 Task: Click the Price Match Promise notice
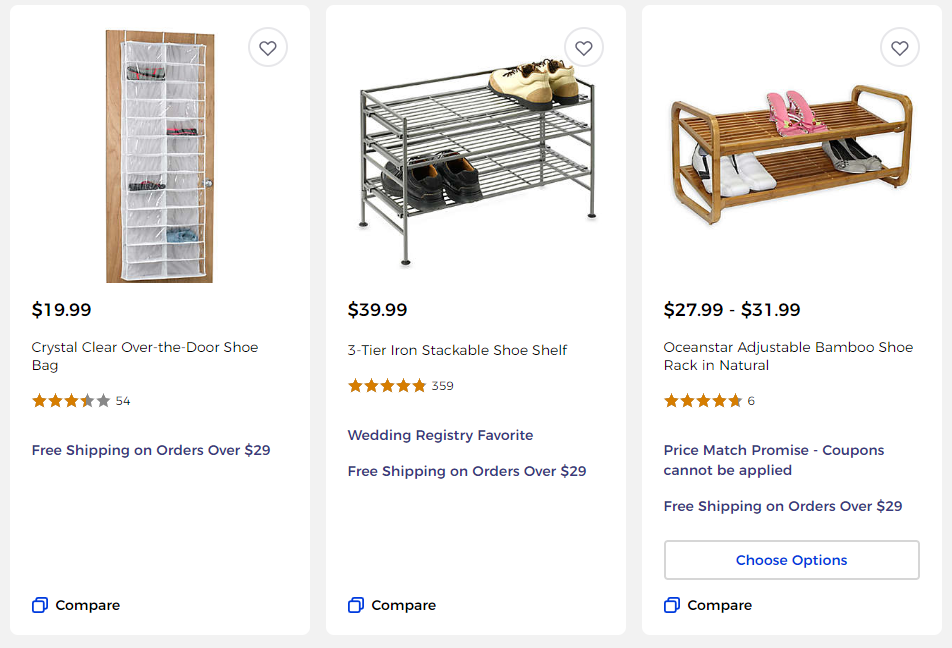[774, 460]
